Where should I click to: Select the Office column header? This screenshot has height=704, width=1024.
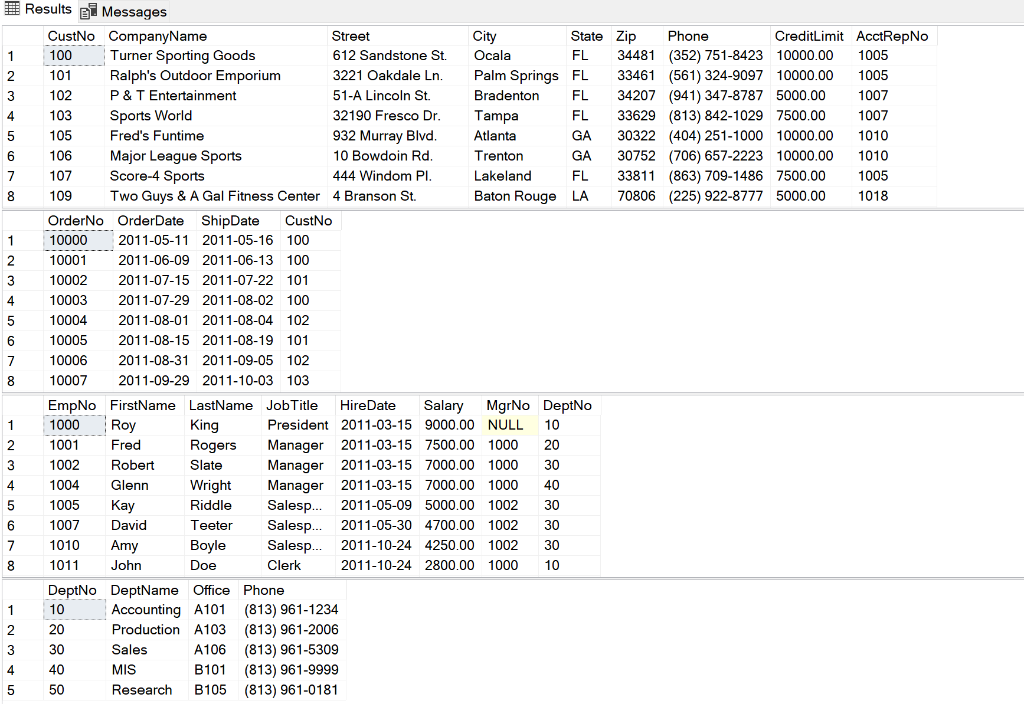coord(214,590)
